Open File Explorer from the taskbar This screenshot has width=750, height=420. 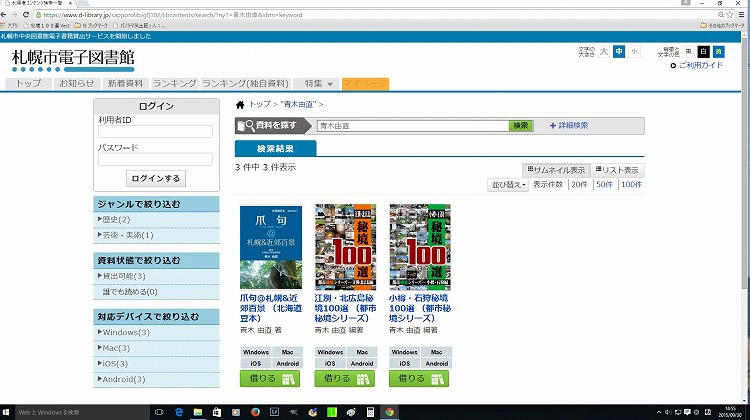click(x=198, y=412)
